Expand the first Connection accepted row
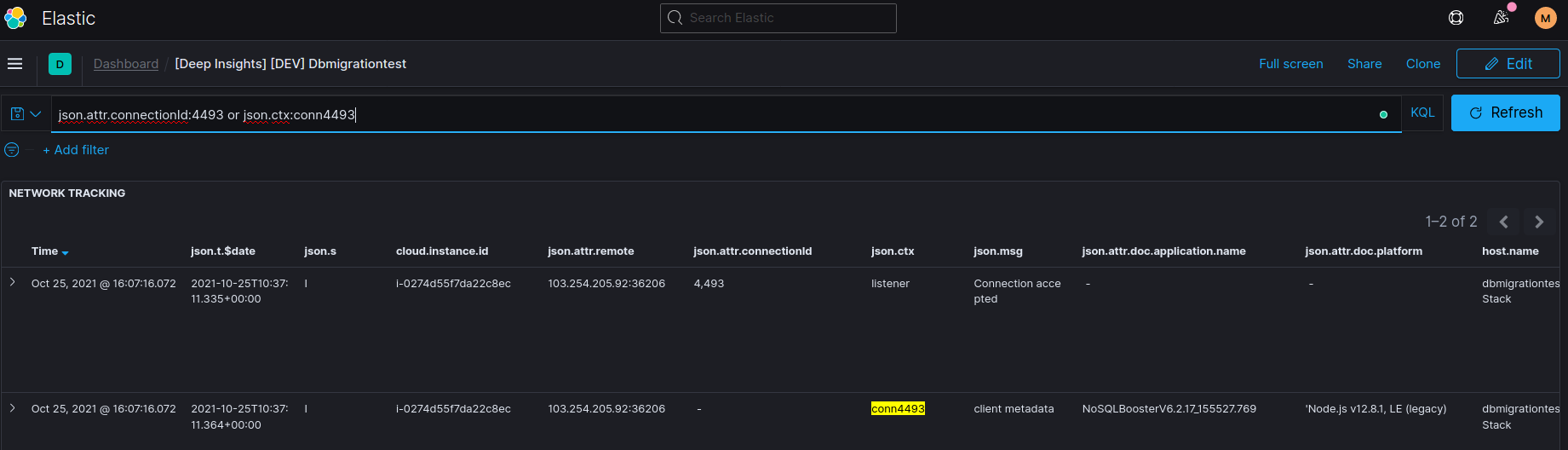1568x450 pixels. click(x=13, y=282)
